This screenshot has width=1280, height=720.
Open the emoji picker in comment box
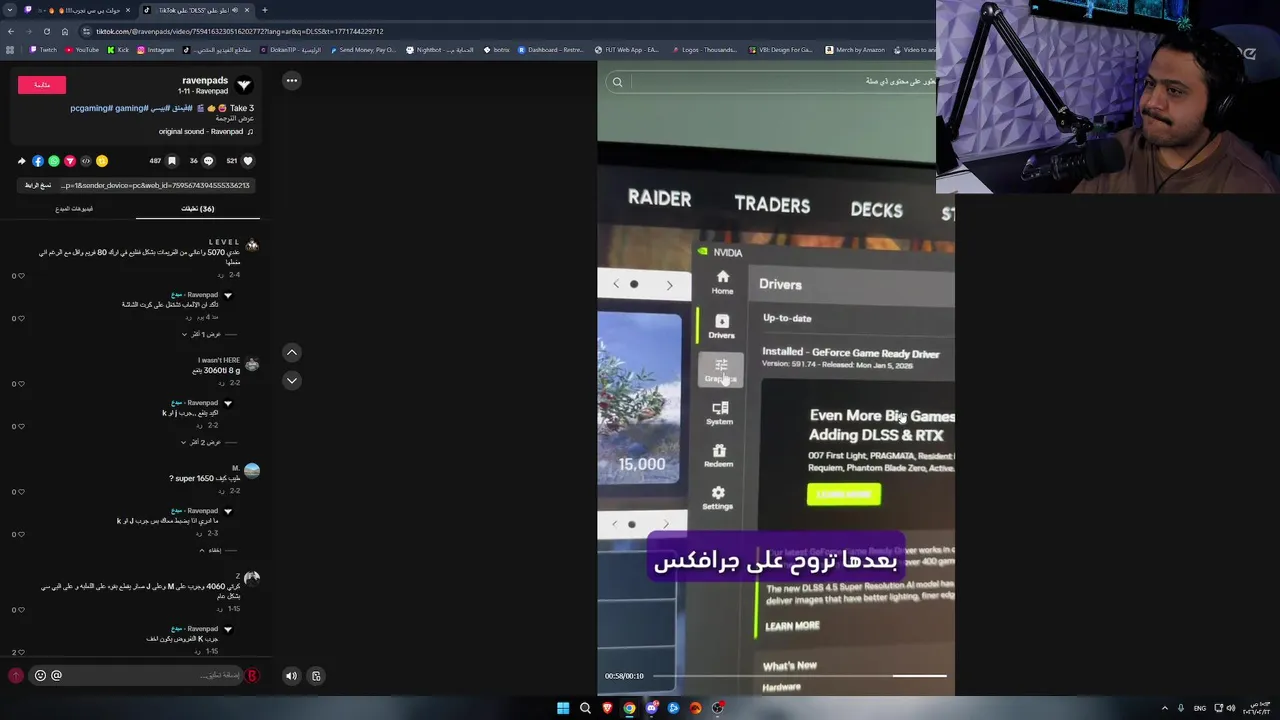(40, 676)
